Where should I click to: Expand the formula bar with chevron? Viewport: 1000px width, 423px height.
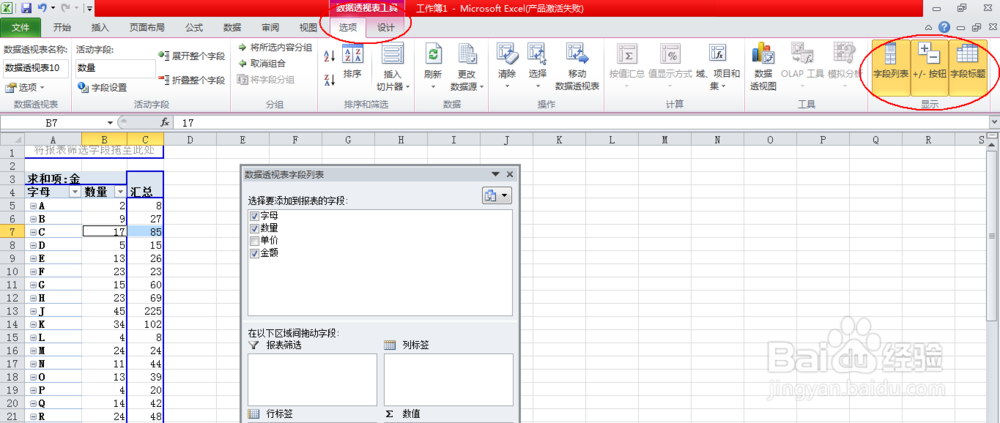pos(994,122)
